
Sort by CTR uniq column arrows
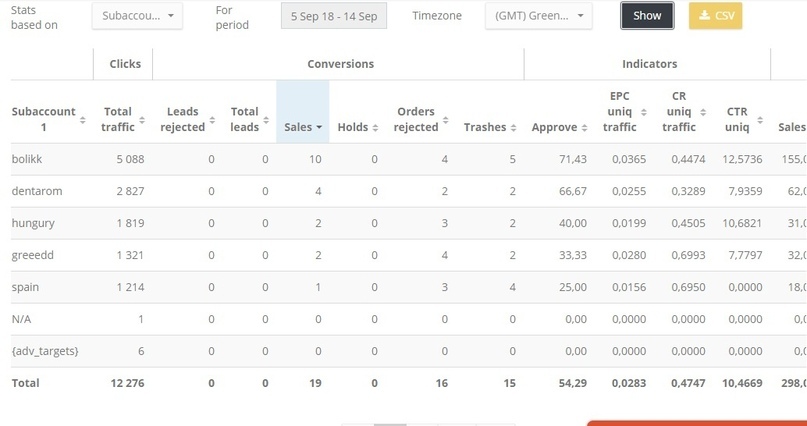point(760,120)
